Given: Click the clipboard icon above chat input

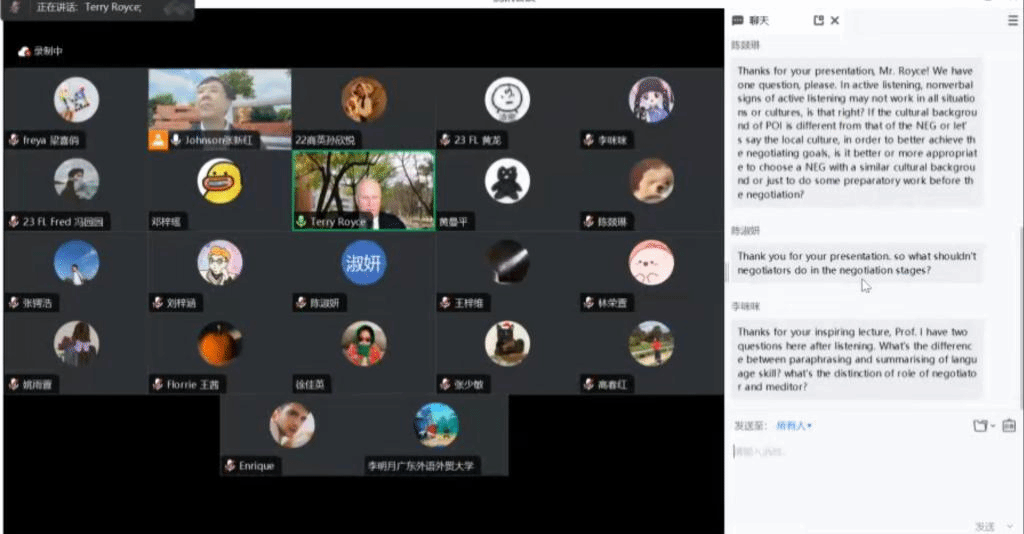Looking at the screenshot, I should point(1009,426).
